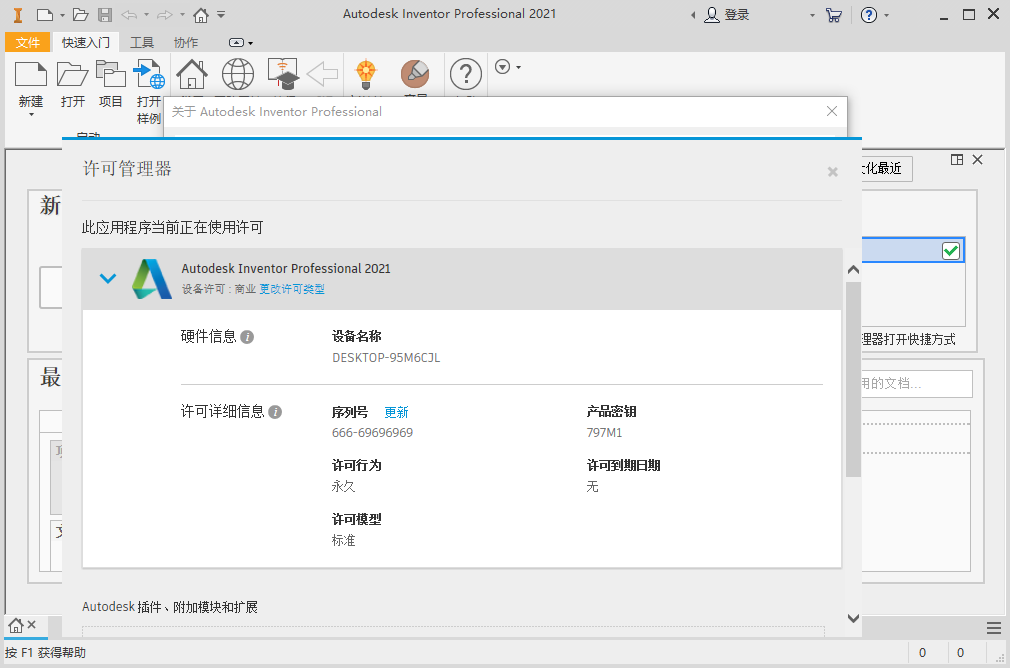
Task: Close the 许可管理器 dialog with its X
Action: point(832,172)
